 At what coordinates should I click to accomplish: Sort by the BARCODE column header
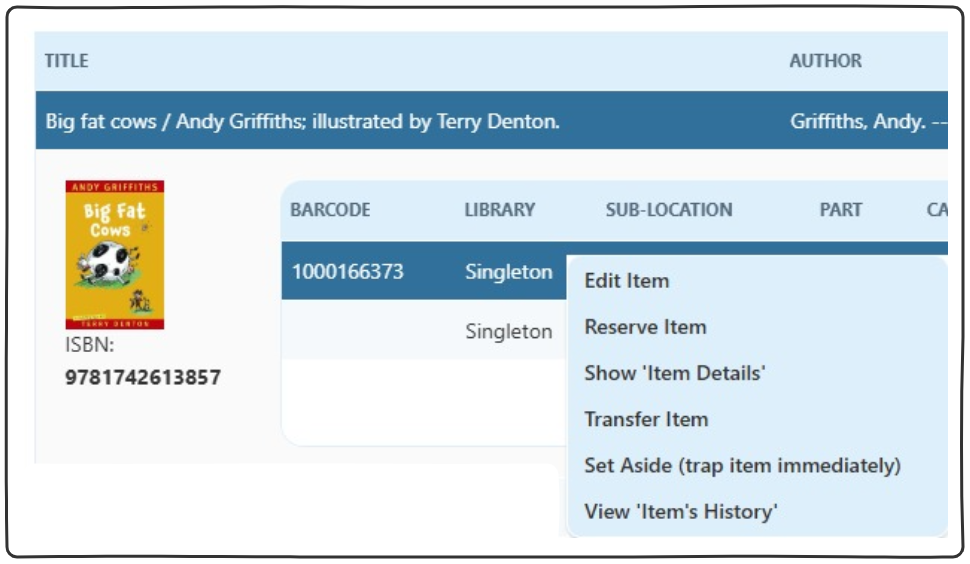pyautogui.click(x=330, y=210)
